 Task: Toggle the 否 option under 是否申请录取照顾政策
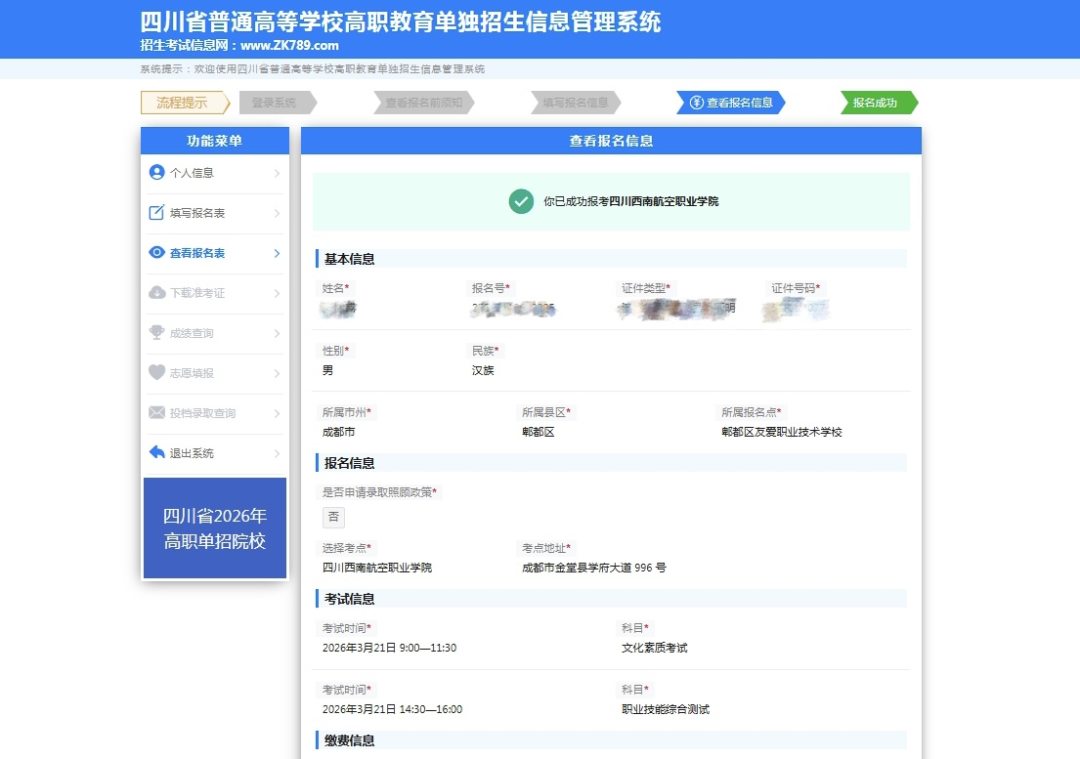334,517
